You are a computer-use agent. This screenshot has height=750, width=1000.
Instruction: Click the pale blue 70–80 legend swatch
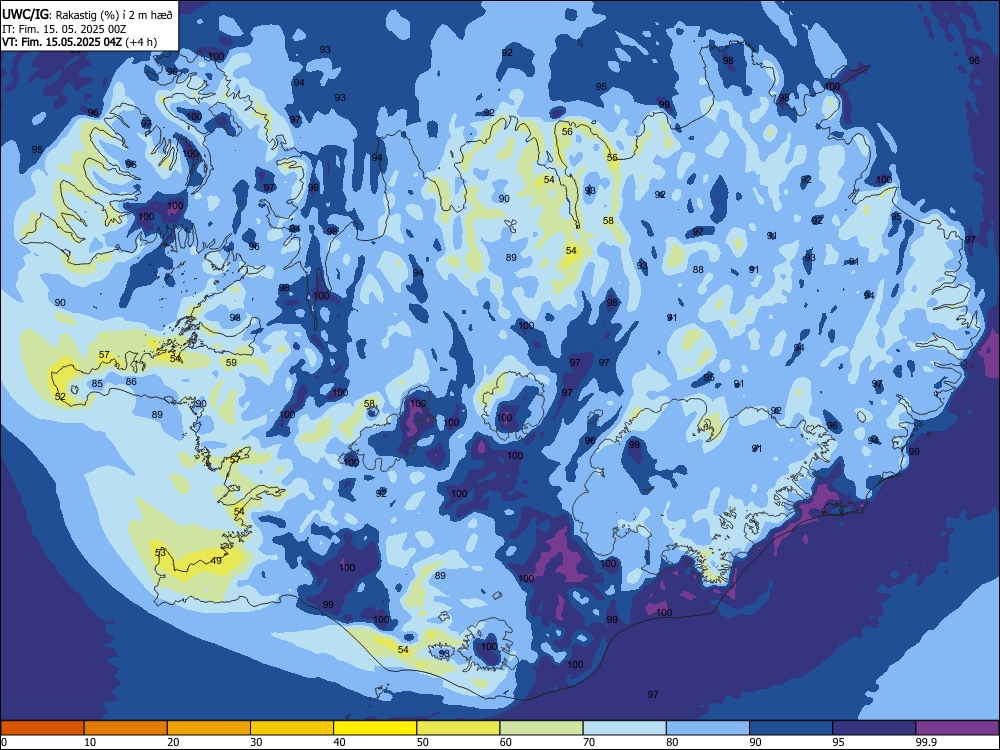(x=624, y=728)
